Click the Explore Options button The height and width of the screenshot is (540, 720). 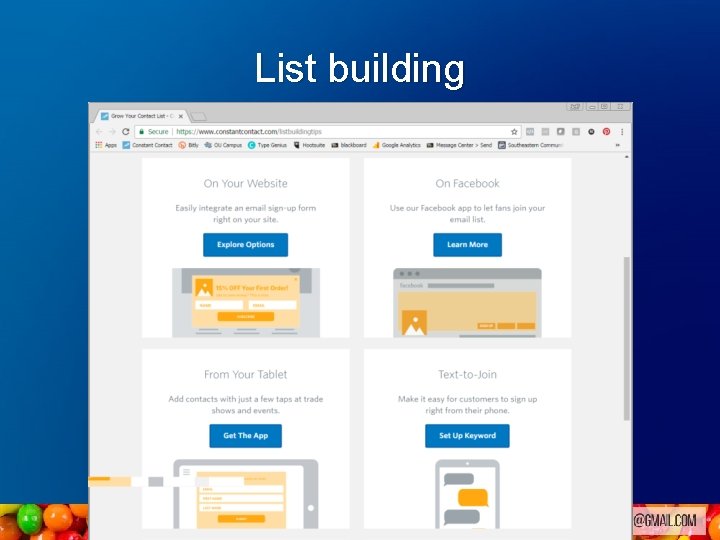click(246, 245)
